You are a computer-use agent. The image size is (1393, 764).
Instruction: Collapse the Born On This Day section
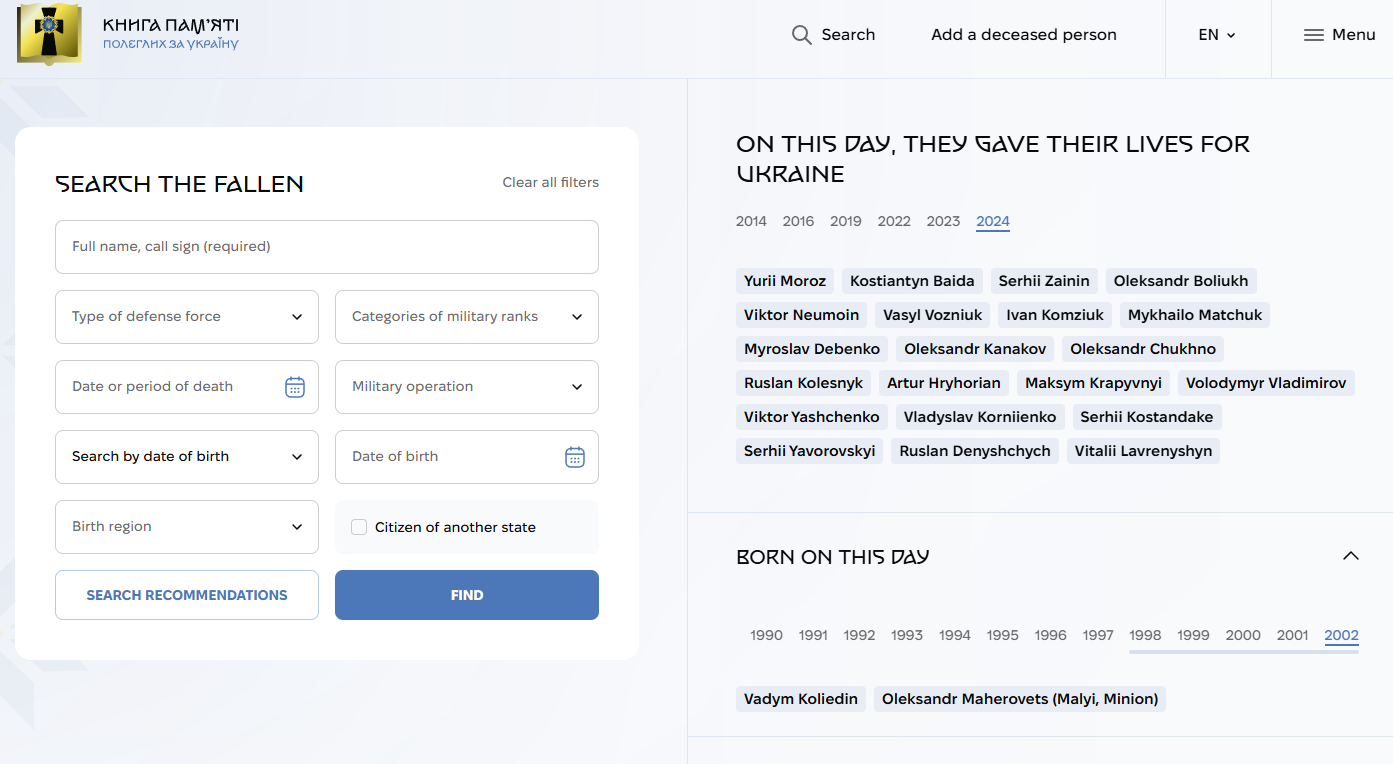point(1350,556)
